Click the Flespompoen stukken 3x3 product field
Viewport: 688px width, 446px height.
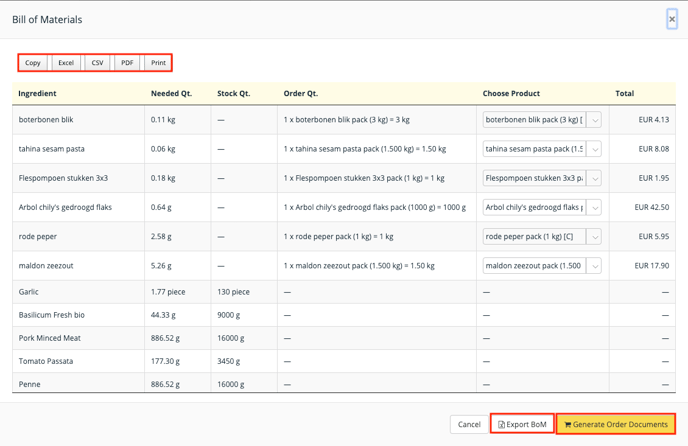click(534, 178)
